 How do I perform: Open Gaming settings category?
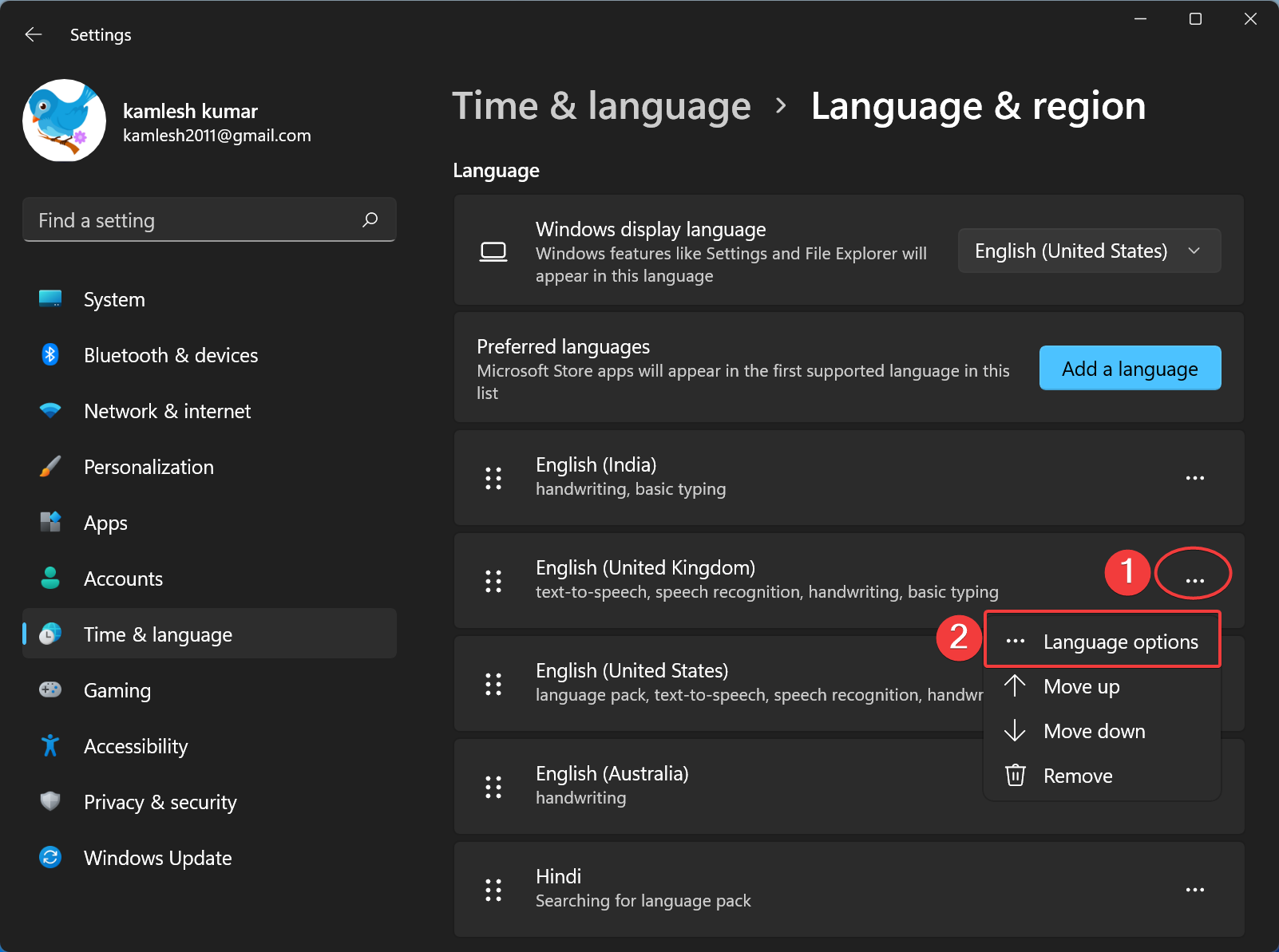coord(209,690)
